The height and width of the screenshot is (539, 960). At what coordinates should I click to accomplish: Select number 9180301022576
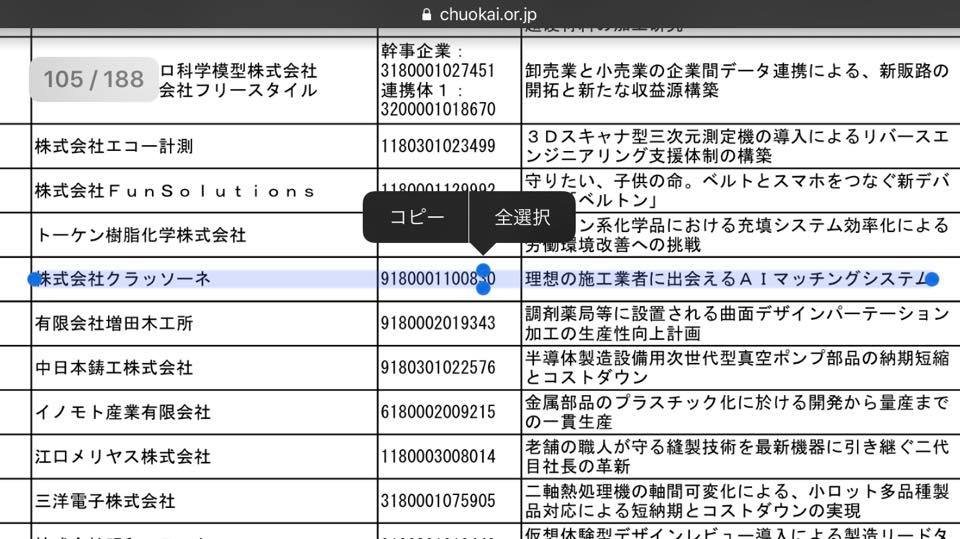pos(438,368)
